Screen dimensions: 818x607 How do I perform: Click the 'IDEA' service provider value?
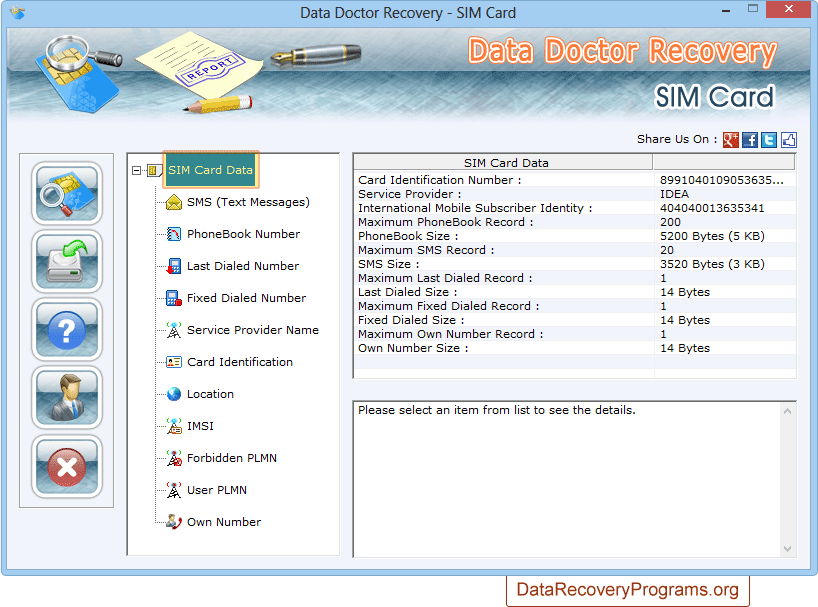click(x=674, y=194)
